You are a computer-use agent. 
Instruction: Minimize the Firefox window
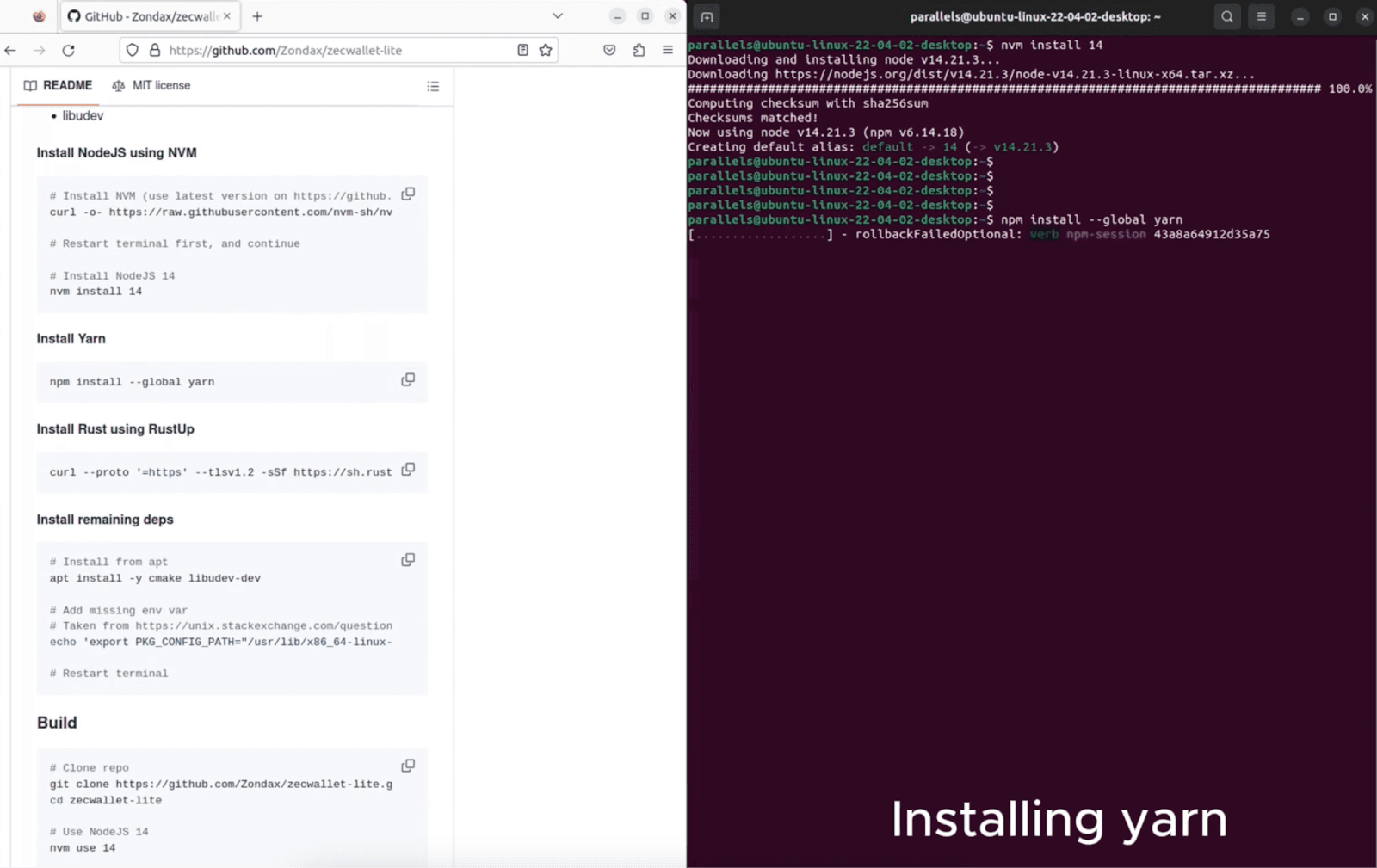[x=617, y=16]
